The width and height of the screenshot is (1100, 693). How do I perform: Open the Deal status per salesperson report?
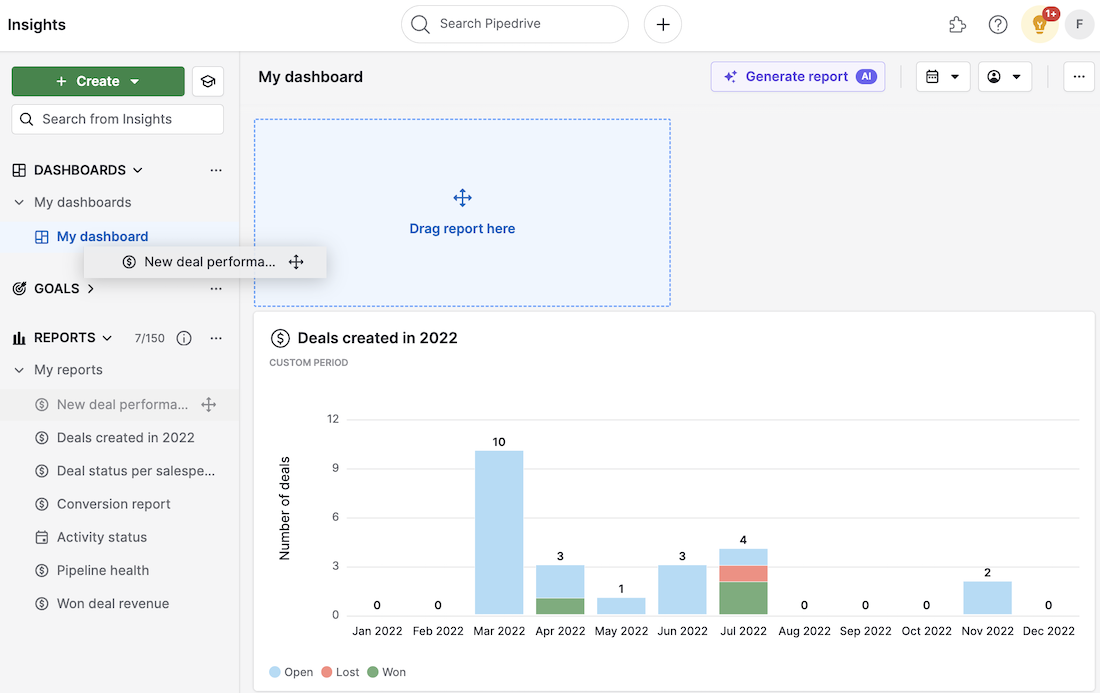135,471
